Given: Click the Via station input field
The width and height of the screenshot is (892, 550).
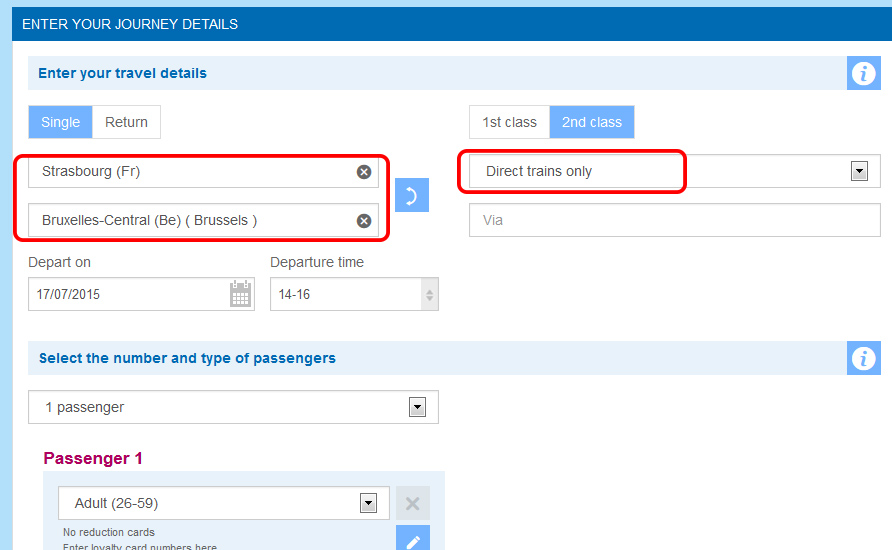Looking at the screenshot, I should click(675, 220).
